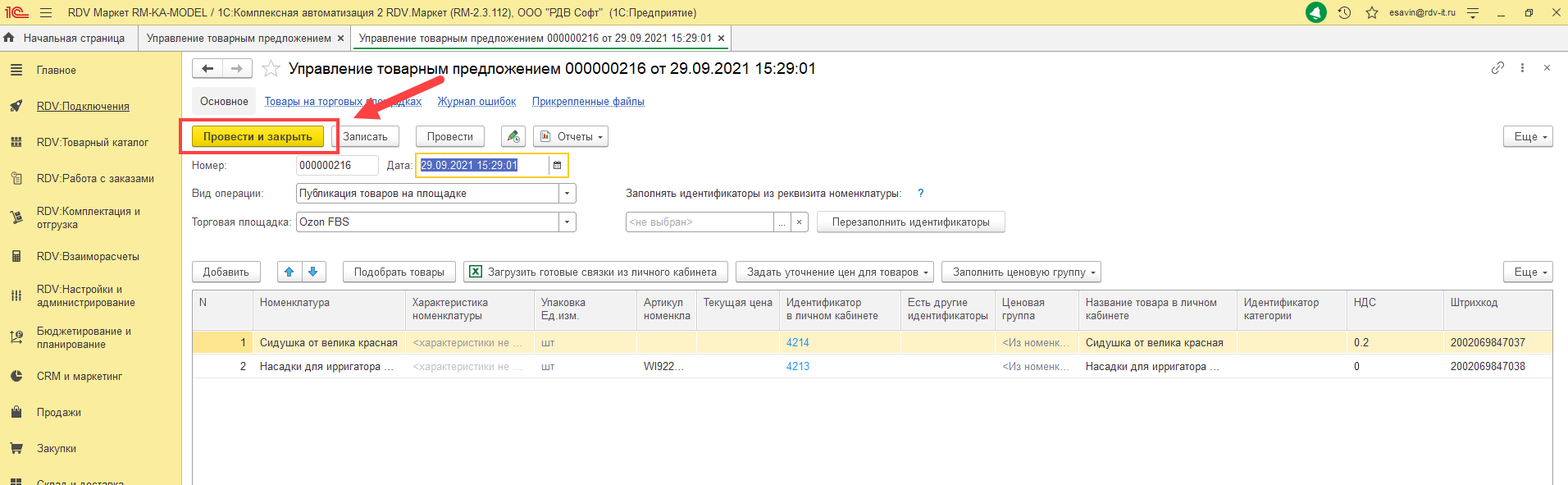Click Загрузить готовые связки из личного кабинета
Image resolution: width=1568 pixels, height=485 pixels.
pos(595,272)
